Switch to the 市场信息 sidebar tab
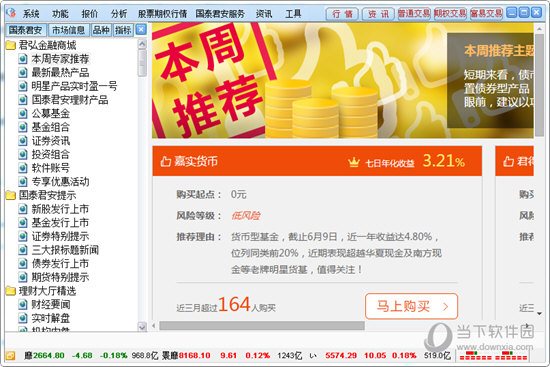This screenshot has height=367, width=550. [68, 30]
